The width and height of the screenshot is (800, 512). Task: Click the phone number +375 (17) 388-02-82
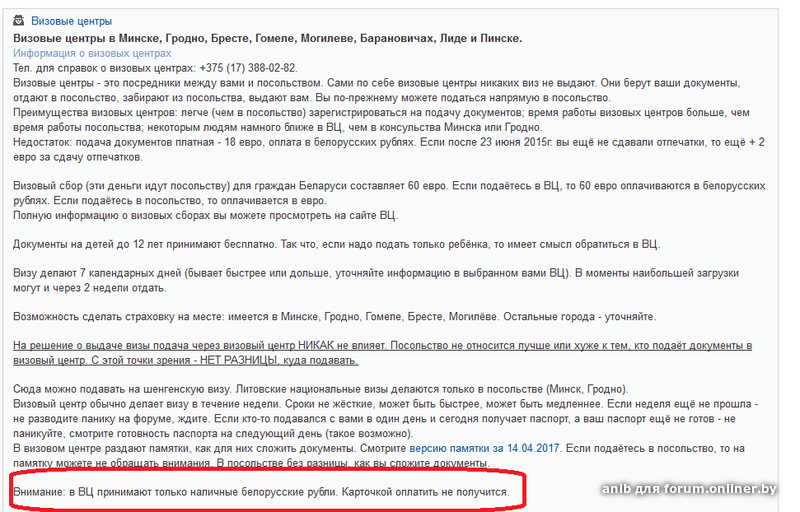248,68
